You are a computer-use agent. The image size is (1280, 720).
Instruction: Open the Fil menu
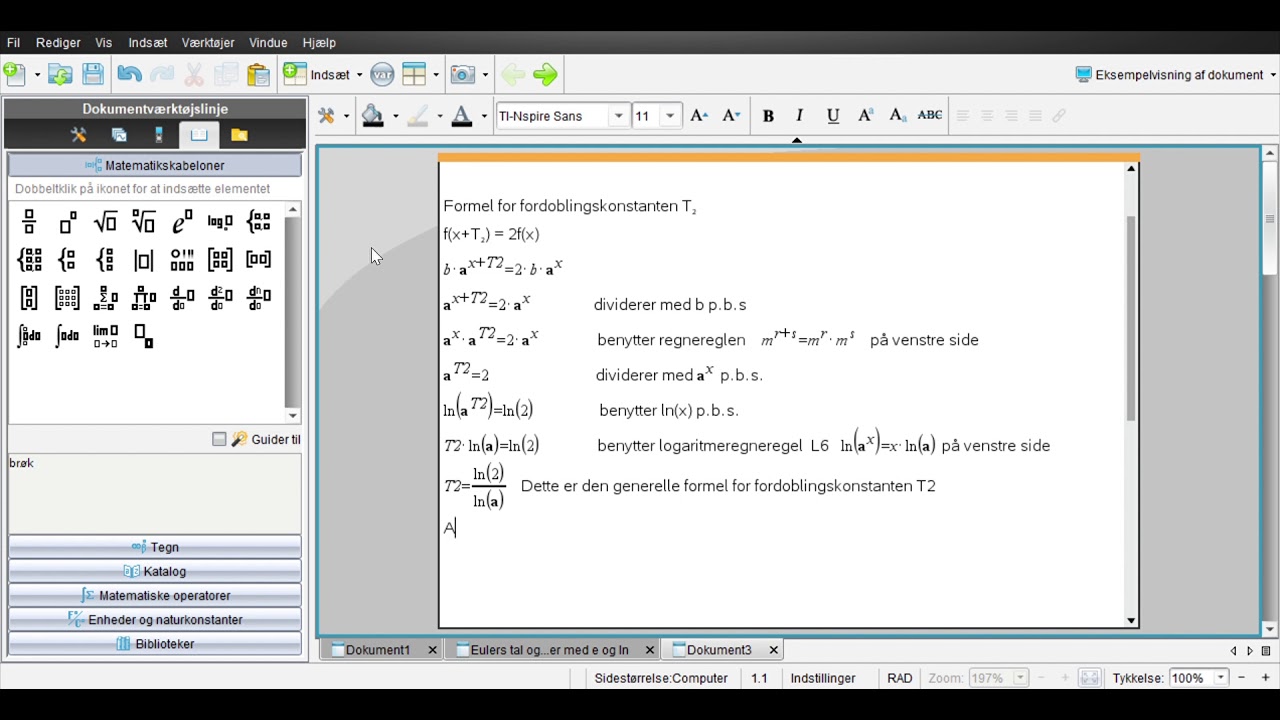click(x=13, y=43)
